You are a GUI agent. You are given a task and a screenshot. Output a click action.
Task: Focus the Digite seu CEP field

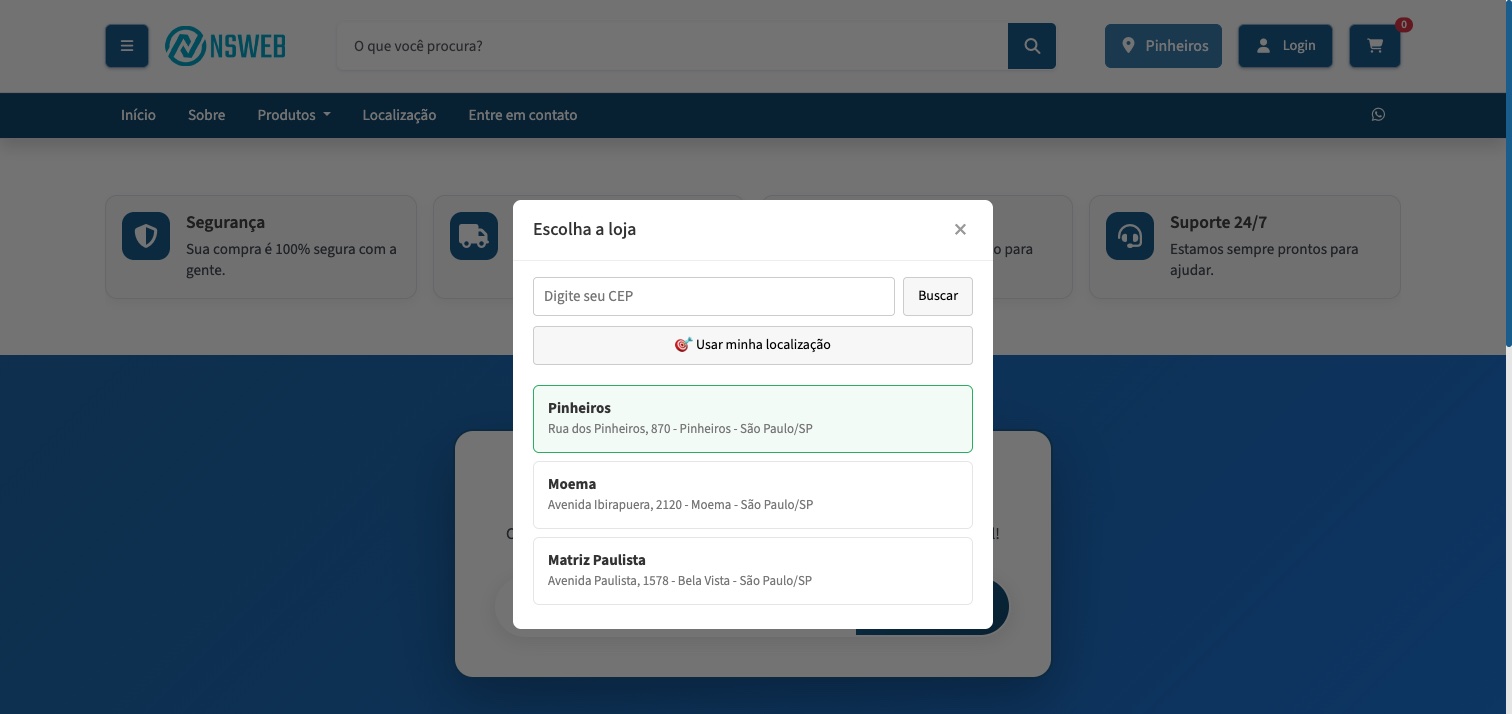coord(714,296)
